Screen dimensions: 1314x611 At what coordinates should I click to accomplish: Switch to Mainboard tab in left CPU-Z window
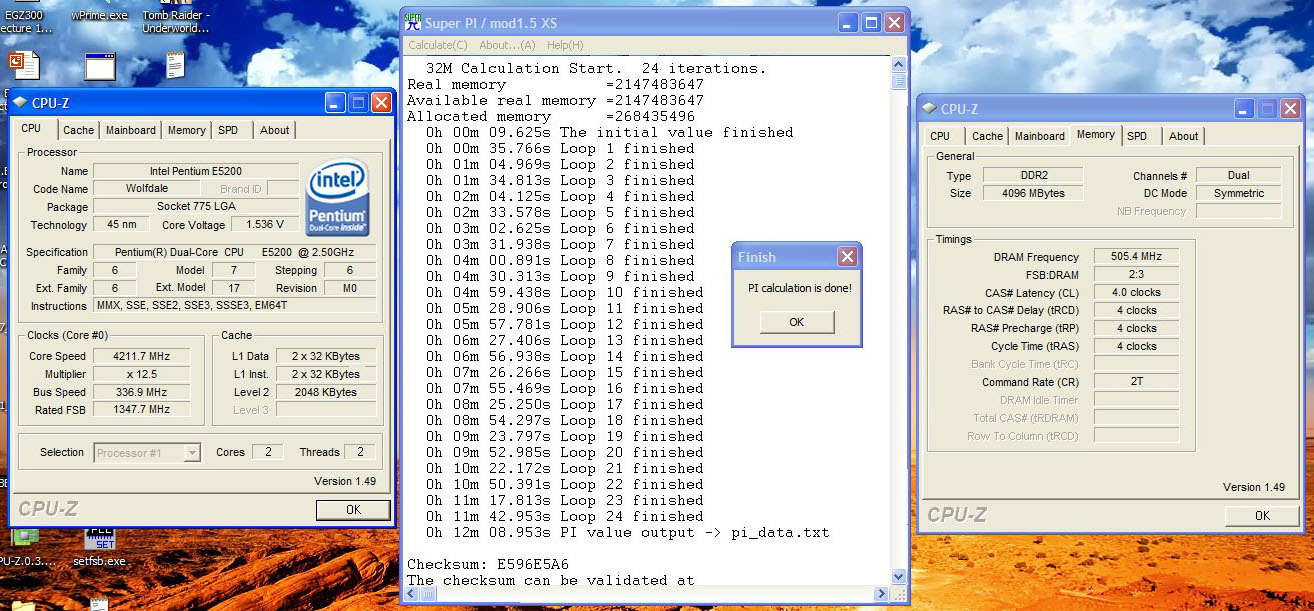click(x=131, y=130)
